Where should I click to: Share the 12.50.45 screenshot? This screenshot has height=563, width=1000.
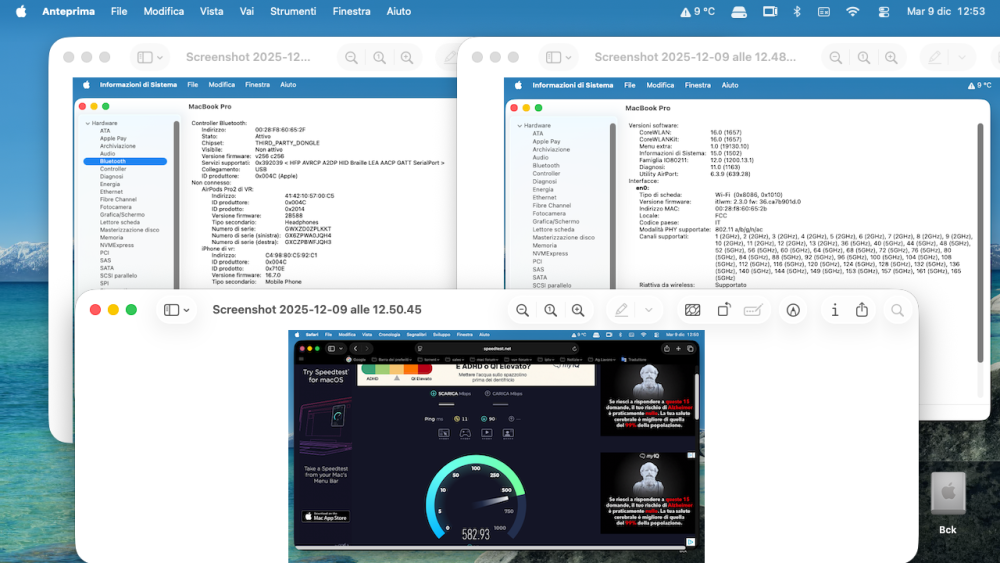[862, 310]
